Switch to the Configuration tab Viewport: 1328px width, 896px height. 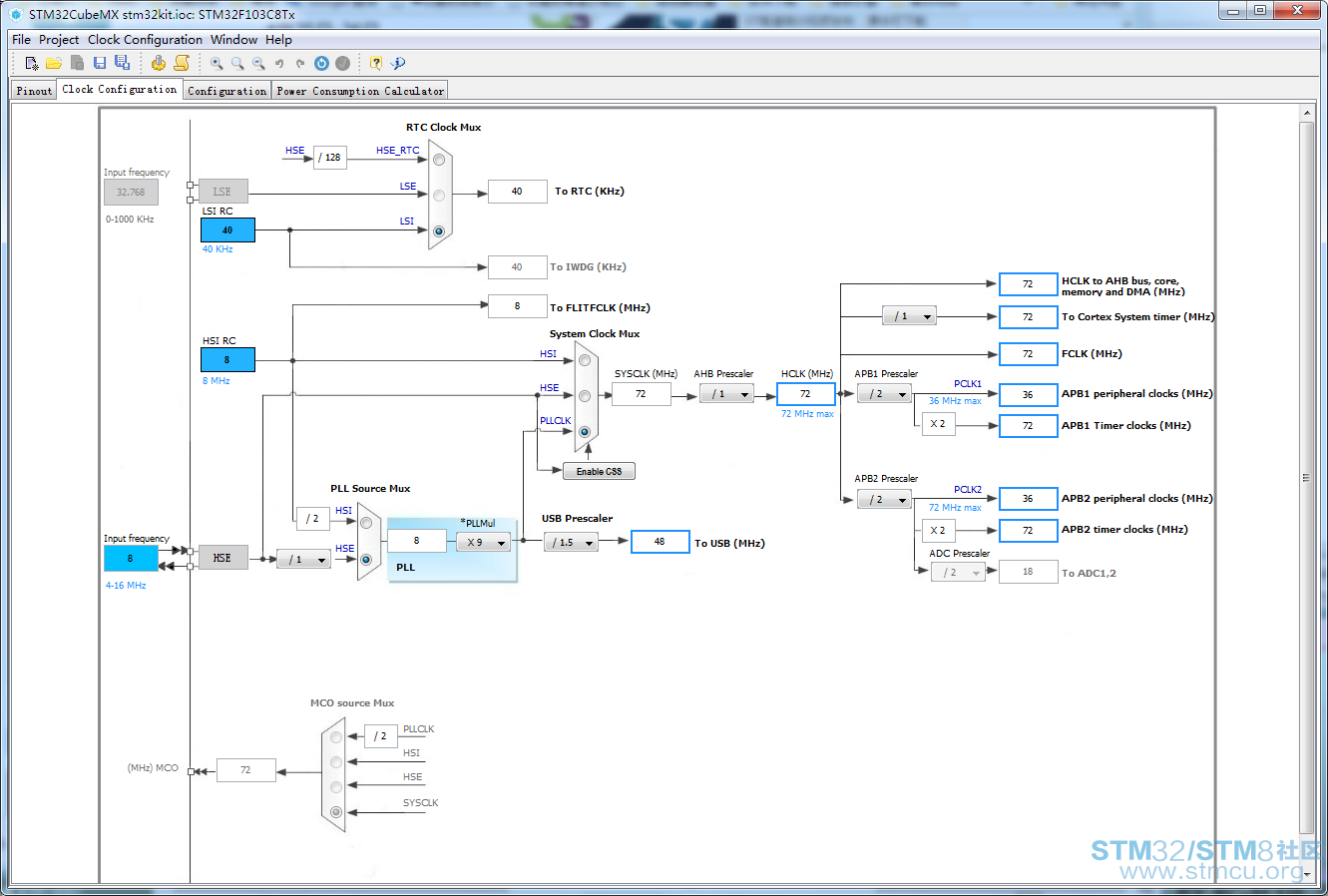227,91
